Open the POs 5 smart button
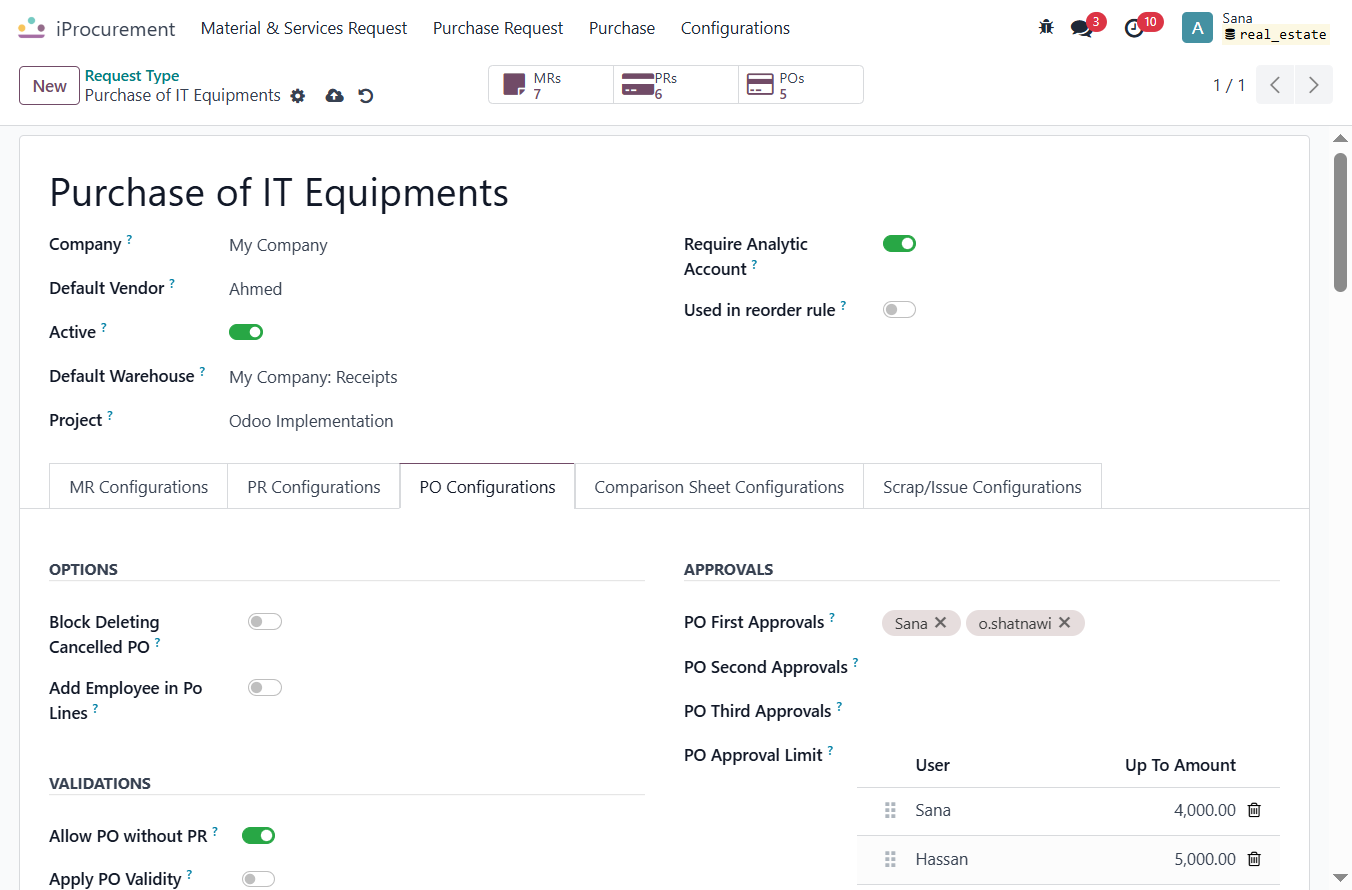This screenshot has width=1352, height=890. [x=801, y=85]
